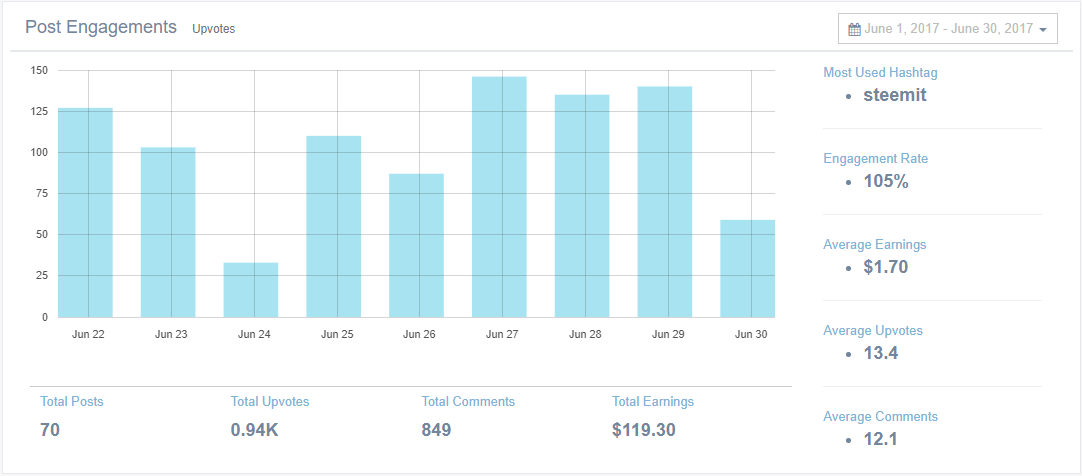Screen dimensions: 1082x476
Task: Open the date range dropdown arrow
Action: point(1043,30)
